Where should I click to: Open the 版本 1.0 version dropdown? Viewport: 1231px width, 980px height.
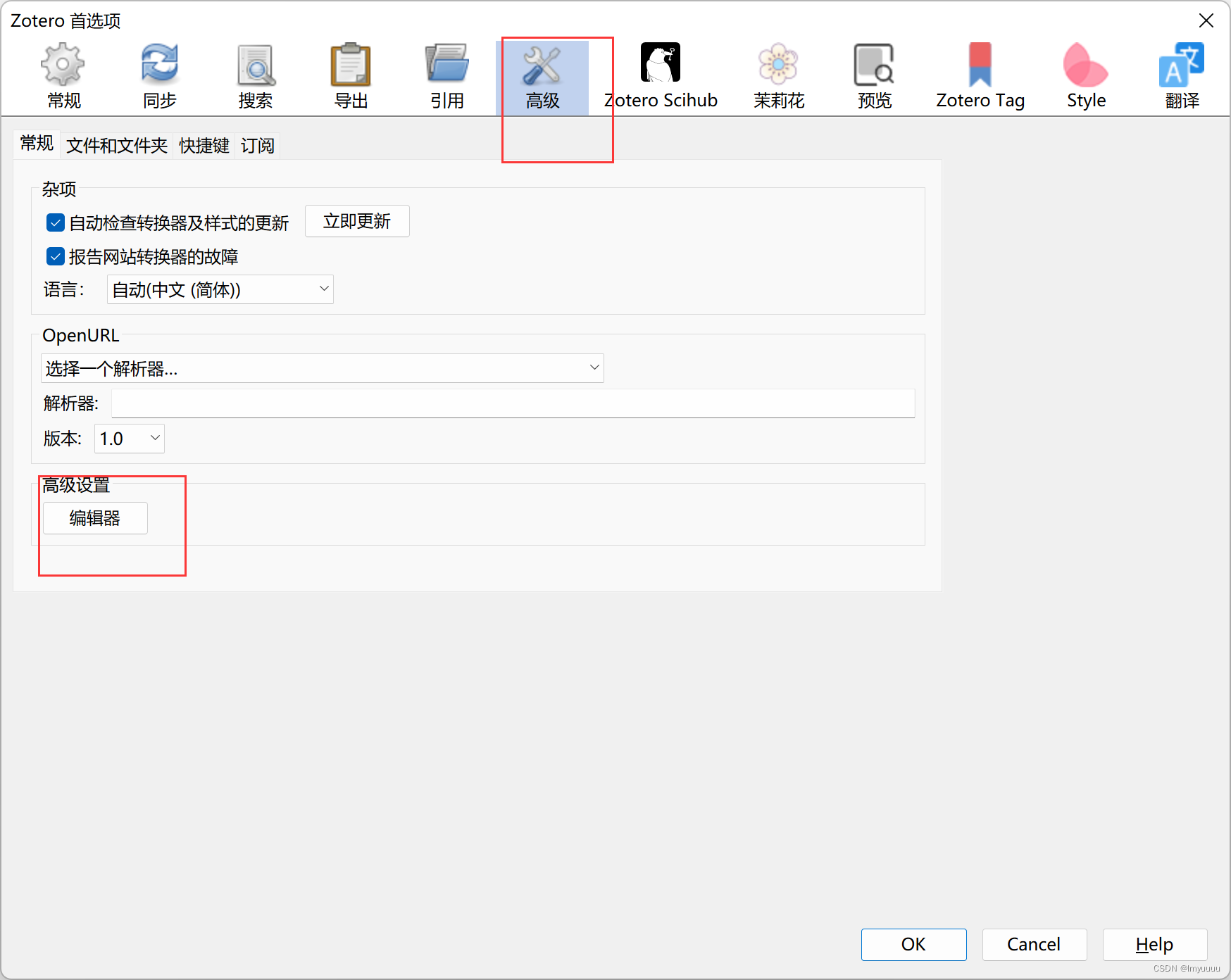pyautogui.click(x=130, y=439)
